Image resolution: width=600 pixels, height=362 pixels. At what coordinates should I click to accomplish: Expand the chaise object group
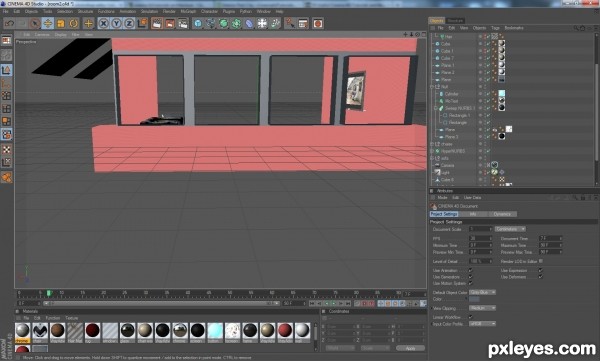432,144
